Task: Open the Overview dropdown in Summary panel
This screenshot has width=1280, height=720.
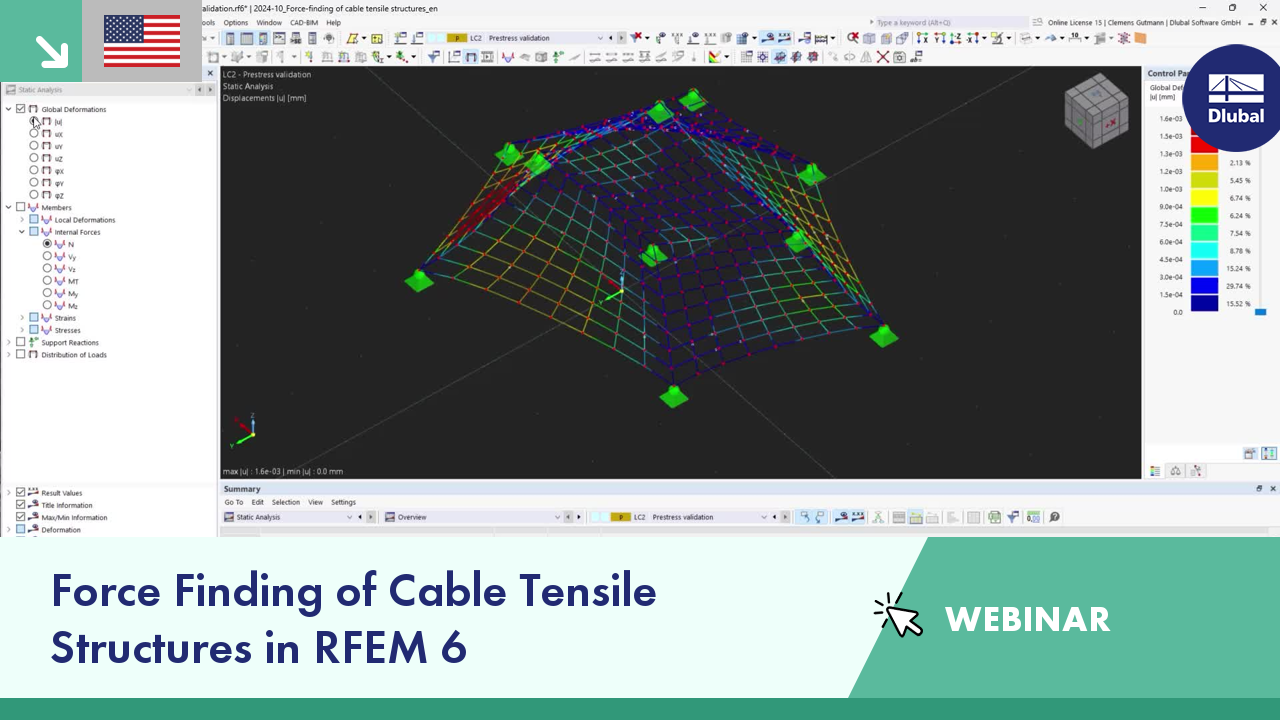Action: pyautogui.click(x=558, y=517)
